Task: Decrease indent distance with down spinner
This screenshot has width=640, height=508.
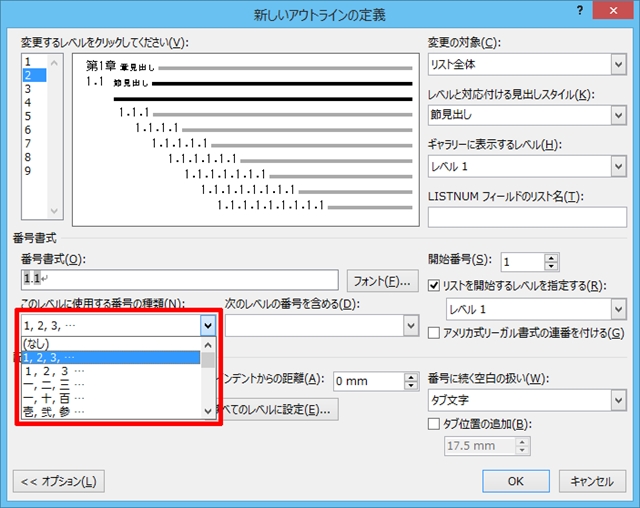Action: [411, 386]
